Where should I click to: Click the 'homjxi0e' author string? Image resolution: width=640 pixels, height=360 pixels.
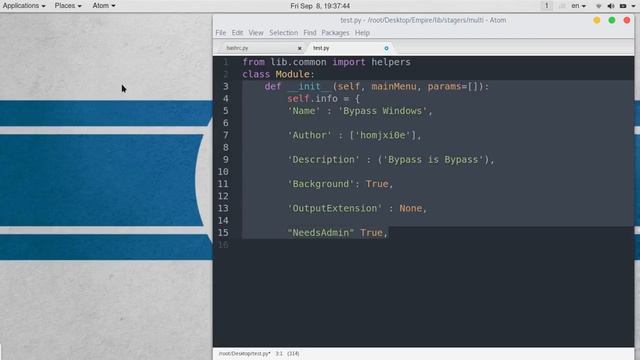382,135
